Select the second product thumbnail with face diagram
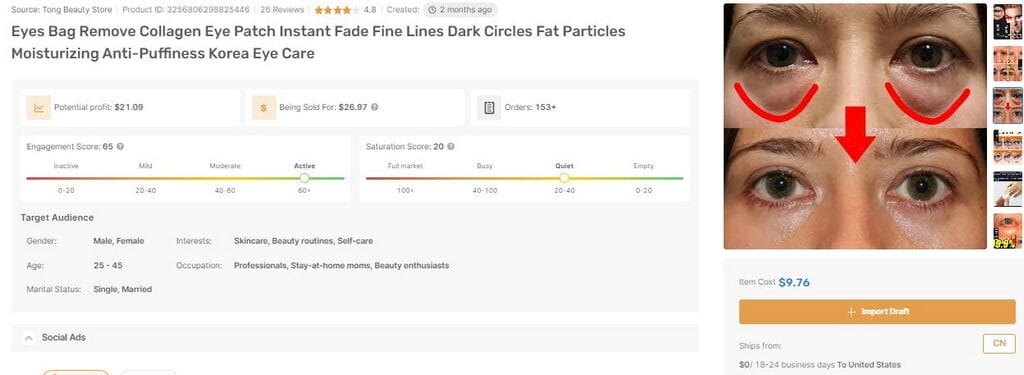The height and width of the screenshot is (375, 1024). tap(1008, 63)
